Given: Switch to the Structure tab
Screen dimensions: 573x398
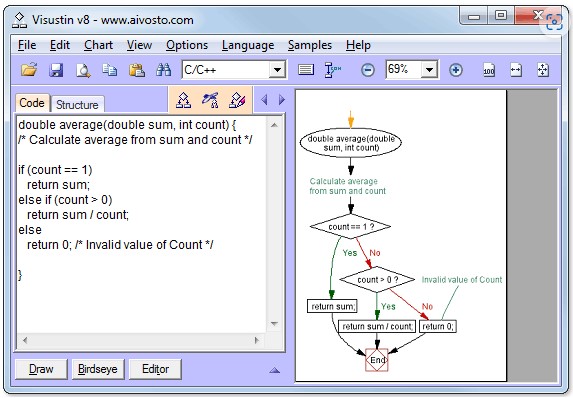Looking at the screenshot, I should click(77, 105).
